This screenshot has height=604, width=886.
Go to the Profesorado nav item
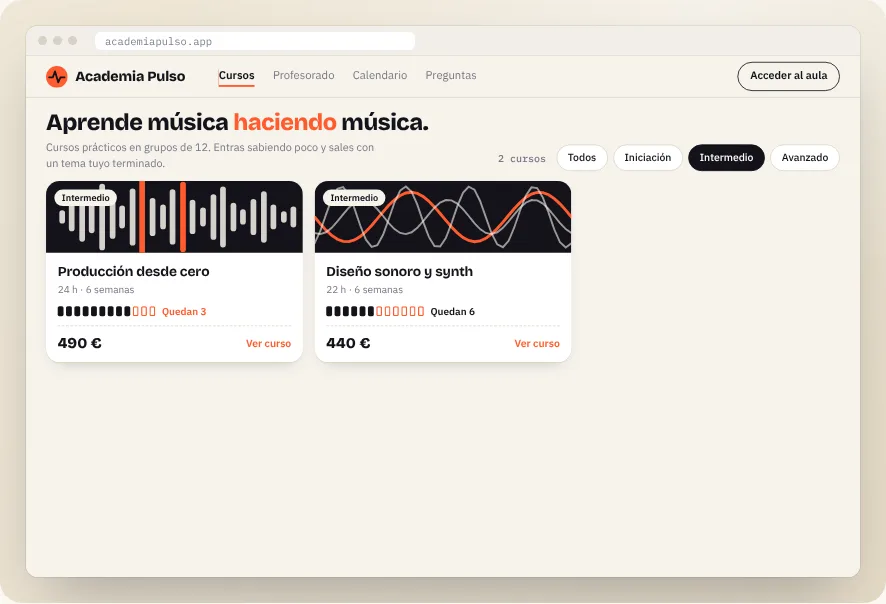303,76
